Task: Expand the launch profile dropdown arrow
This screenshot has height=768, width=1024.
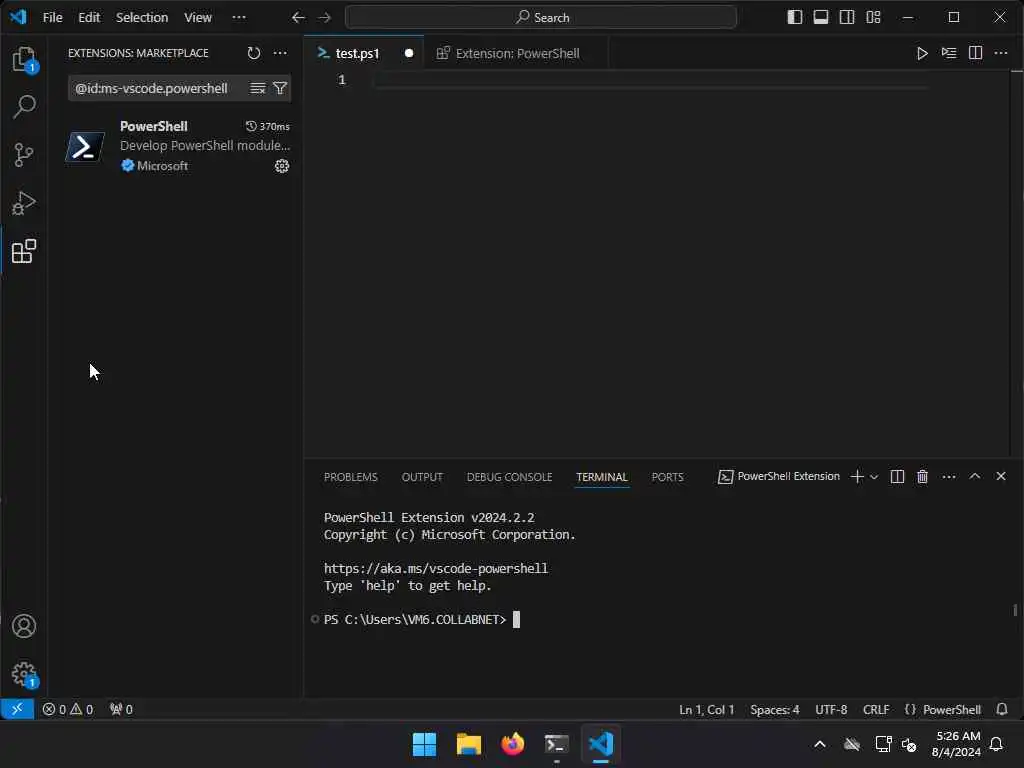Action: (x=874, y=477)
